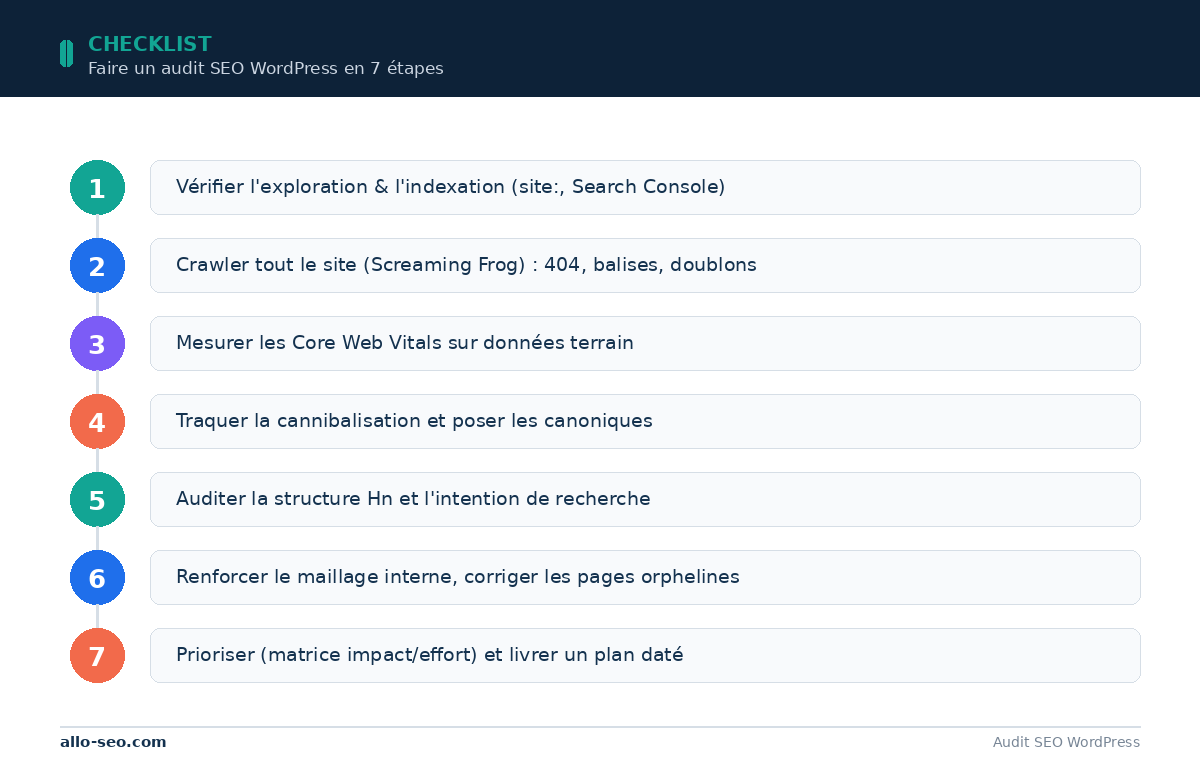The image size is (1200, 760).
Task: Select the 'Crawler tout le site' step
Action: [x=645, y=265]
